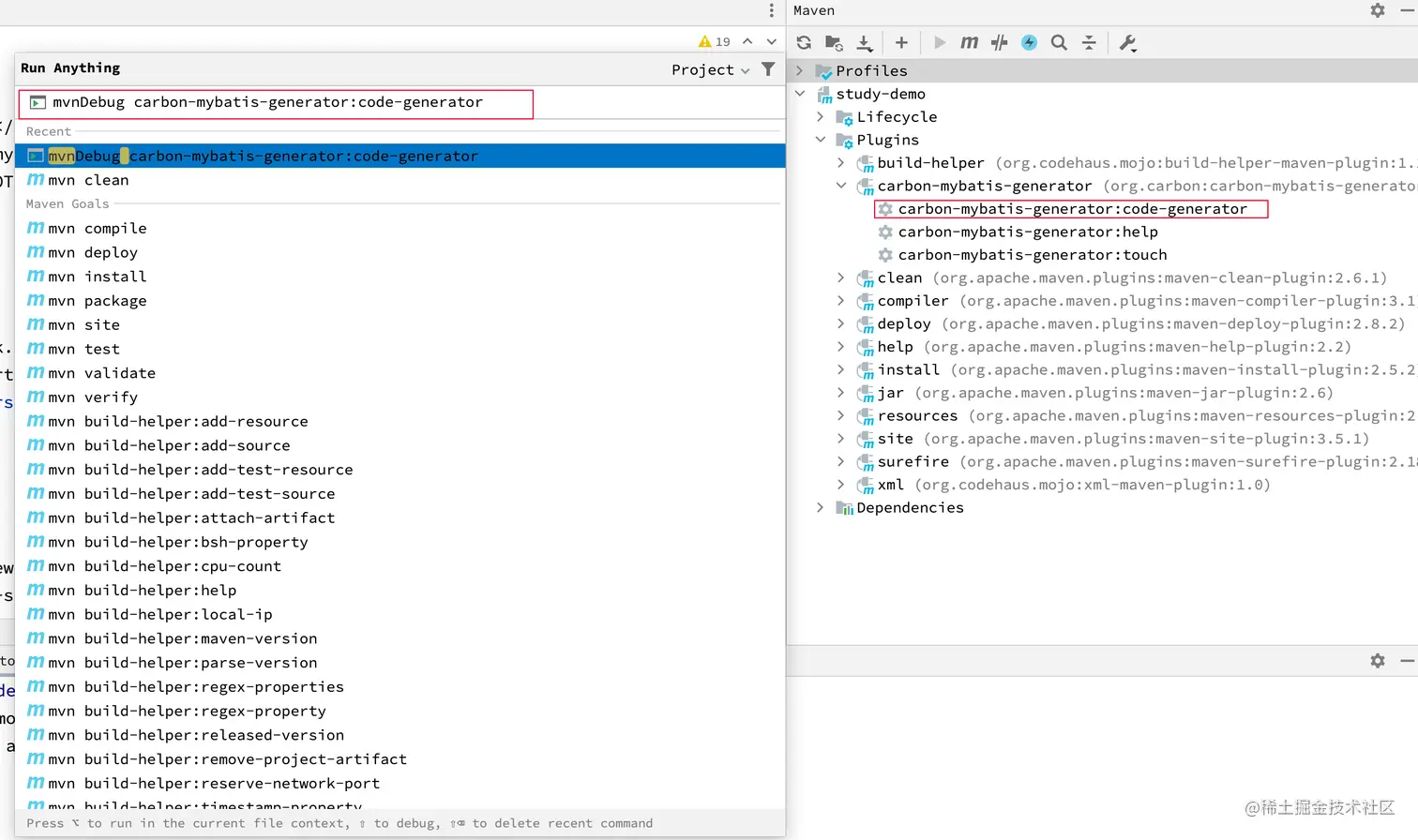Collapse all nodes in the Maven tree
This screenshot has height=840, width=1418.
coord(1089,42)
